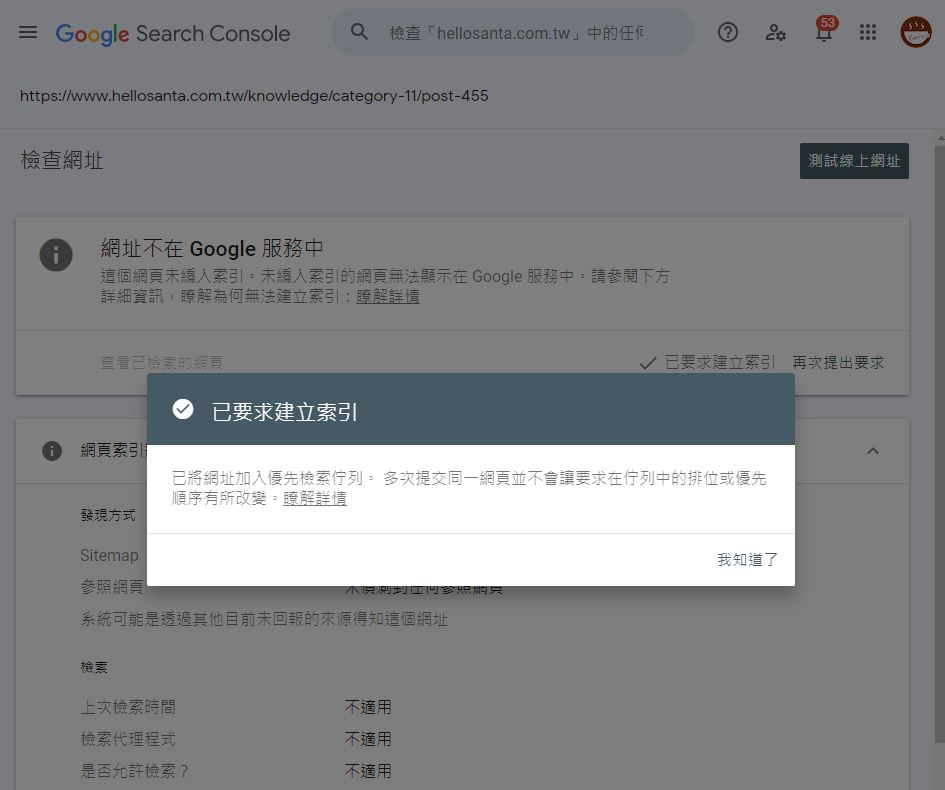
Task: Click the 檢查網址 heading
Action: click(x=62, y=161)
